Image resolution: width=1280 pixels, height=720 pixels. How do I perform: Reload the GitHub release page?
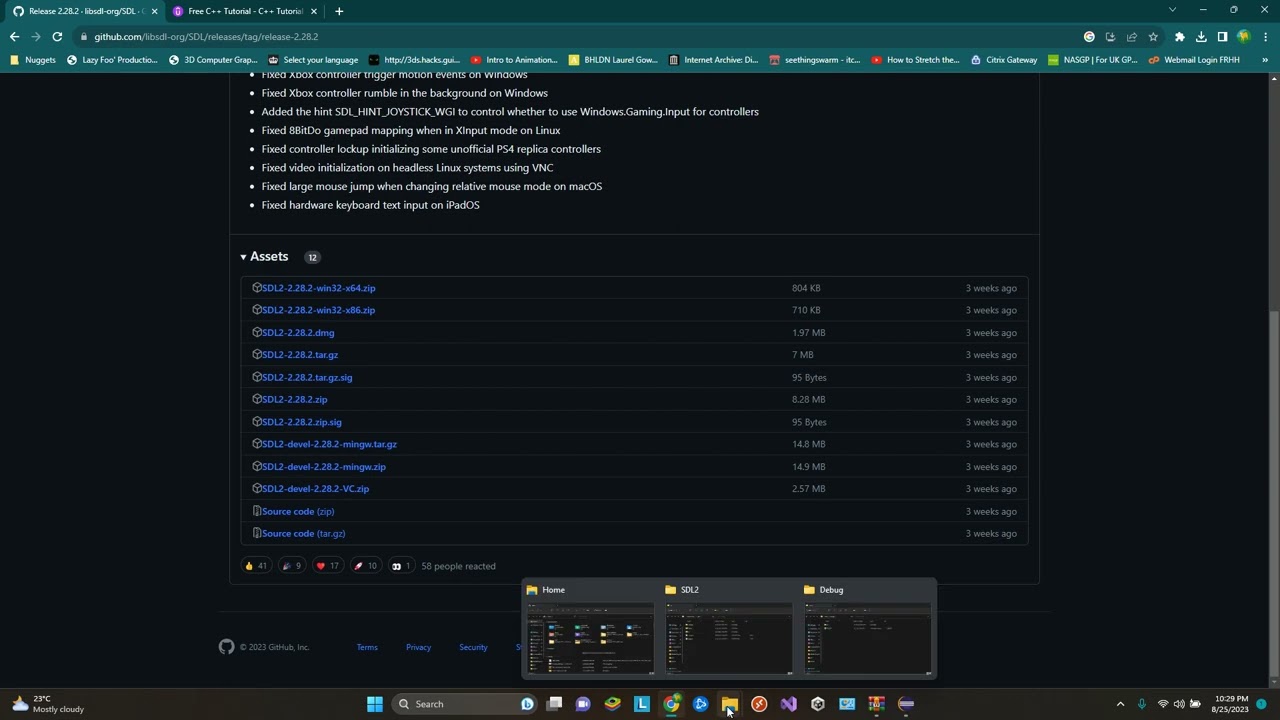point(57,37)
